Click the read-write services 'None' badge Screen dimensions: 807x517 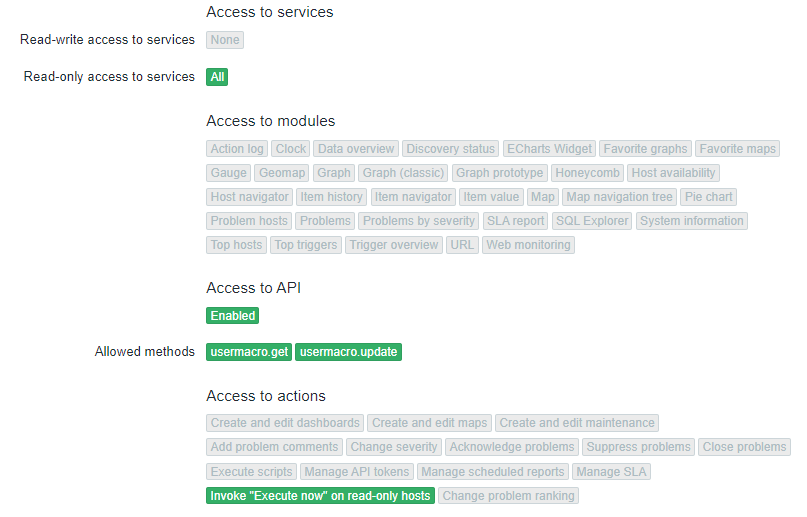point(225,40)
